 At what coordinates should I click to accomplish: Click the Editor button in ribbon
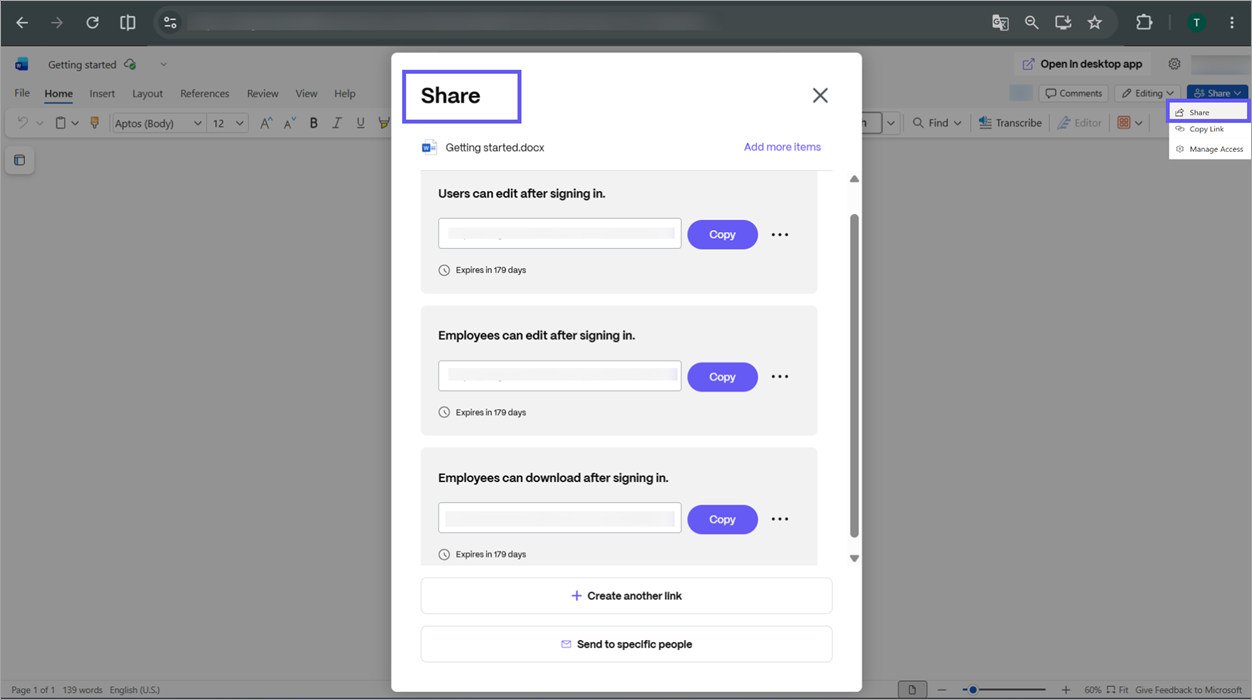pos(1079,123)
